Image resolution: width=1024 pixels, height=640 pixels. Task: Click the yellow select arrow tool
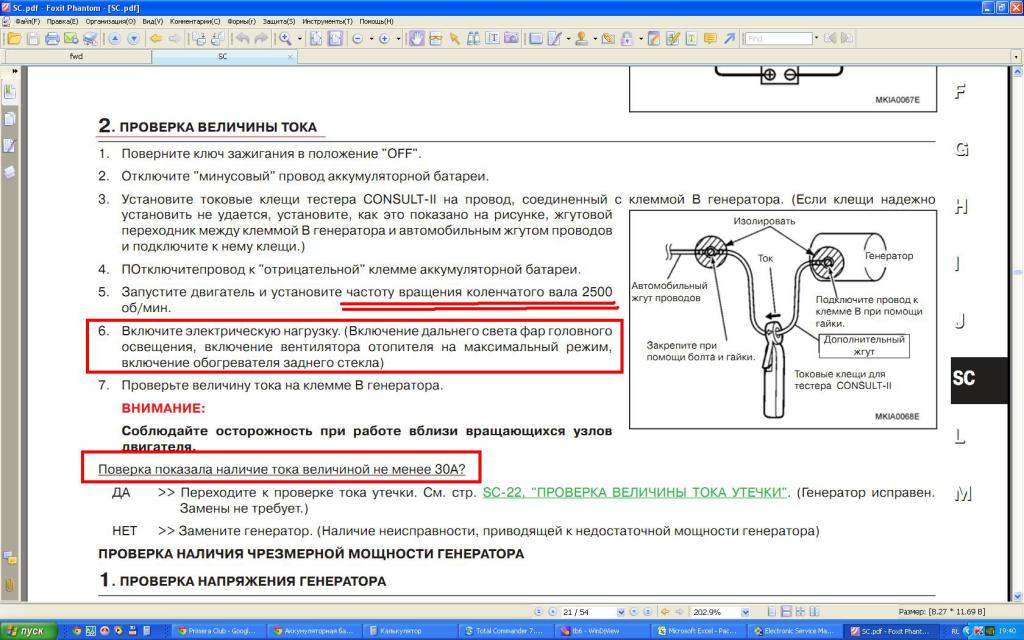coord(455,39)
